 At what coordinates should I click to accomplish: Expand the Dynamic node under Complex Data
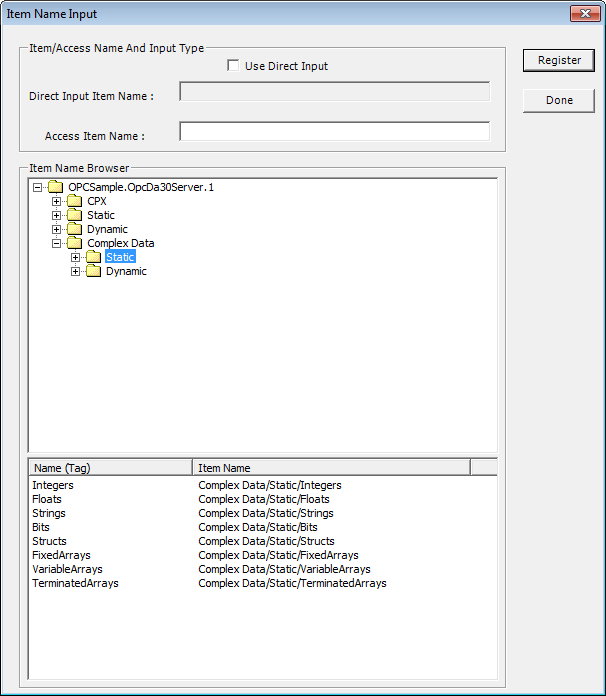pyautogui.click(x=75, y=271)
